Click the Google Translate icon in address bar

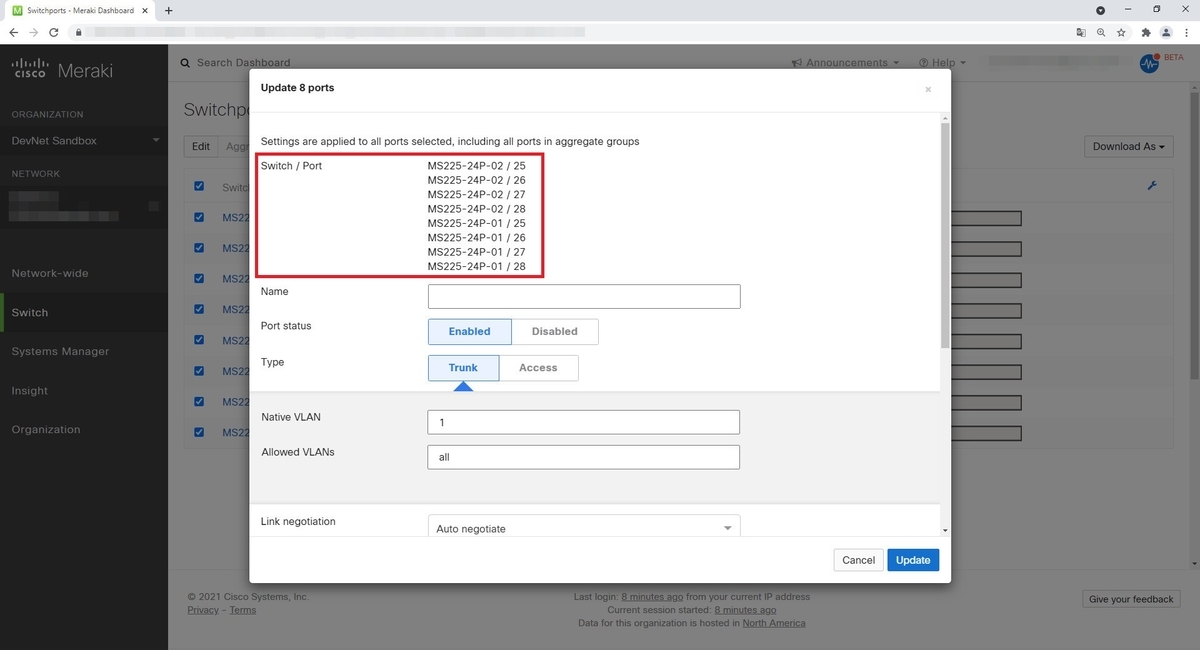tap(1081, 32)
